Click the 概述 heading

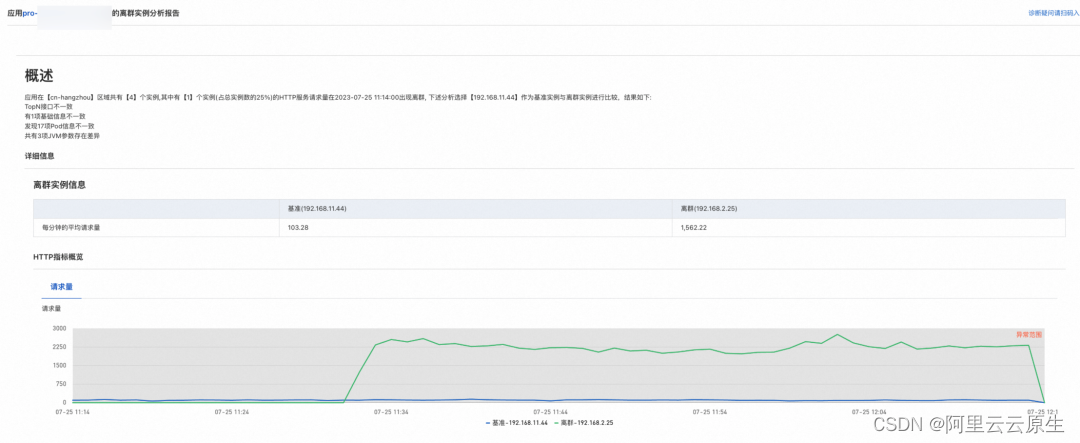coord(39,75)
